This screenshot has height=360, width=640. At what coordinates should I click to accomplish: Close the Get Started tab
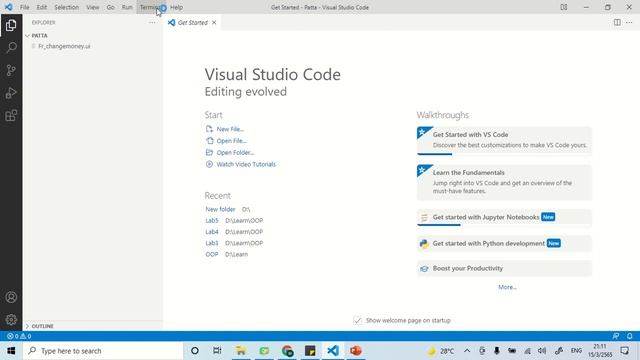(214, 22)
